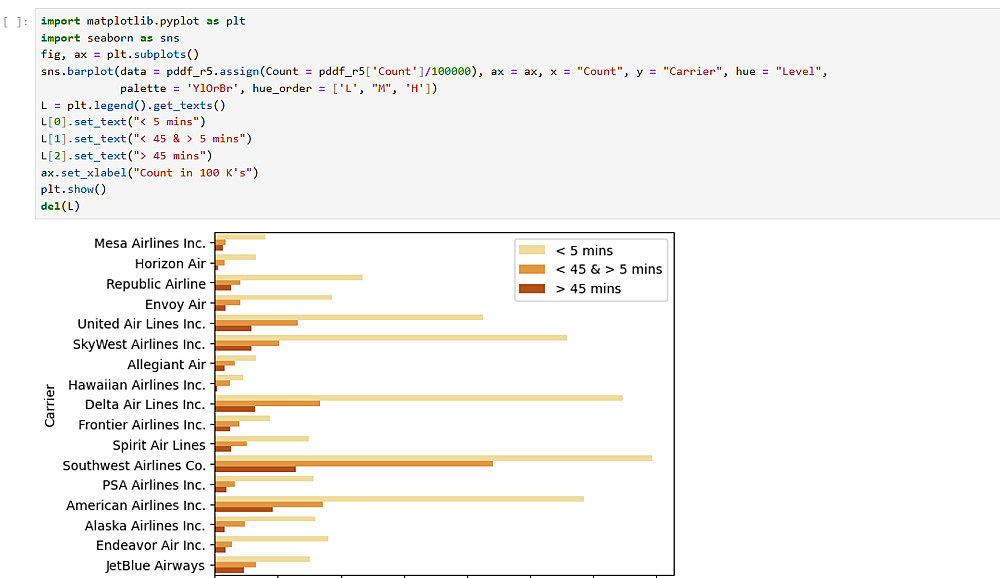Click the sns.barplot call line
This screenshot has width=1000, height=578.
(434, 71)
